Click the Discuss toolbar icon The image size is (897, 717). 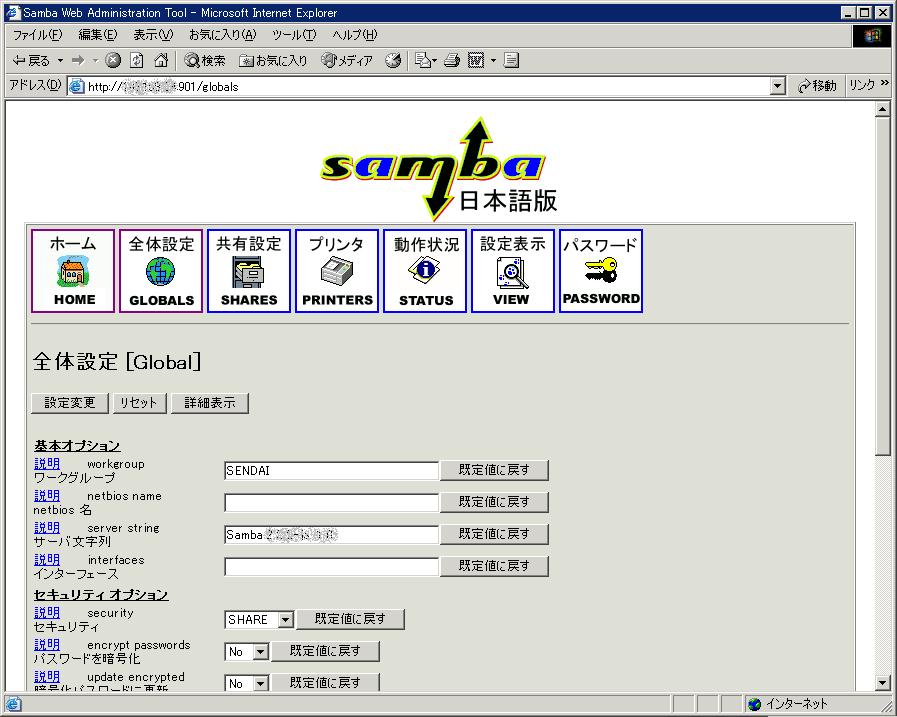pos(511,60)
